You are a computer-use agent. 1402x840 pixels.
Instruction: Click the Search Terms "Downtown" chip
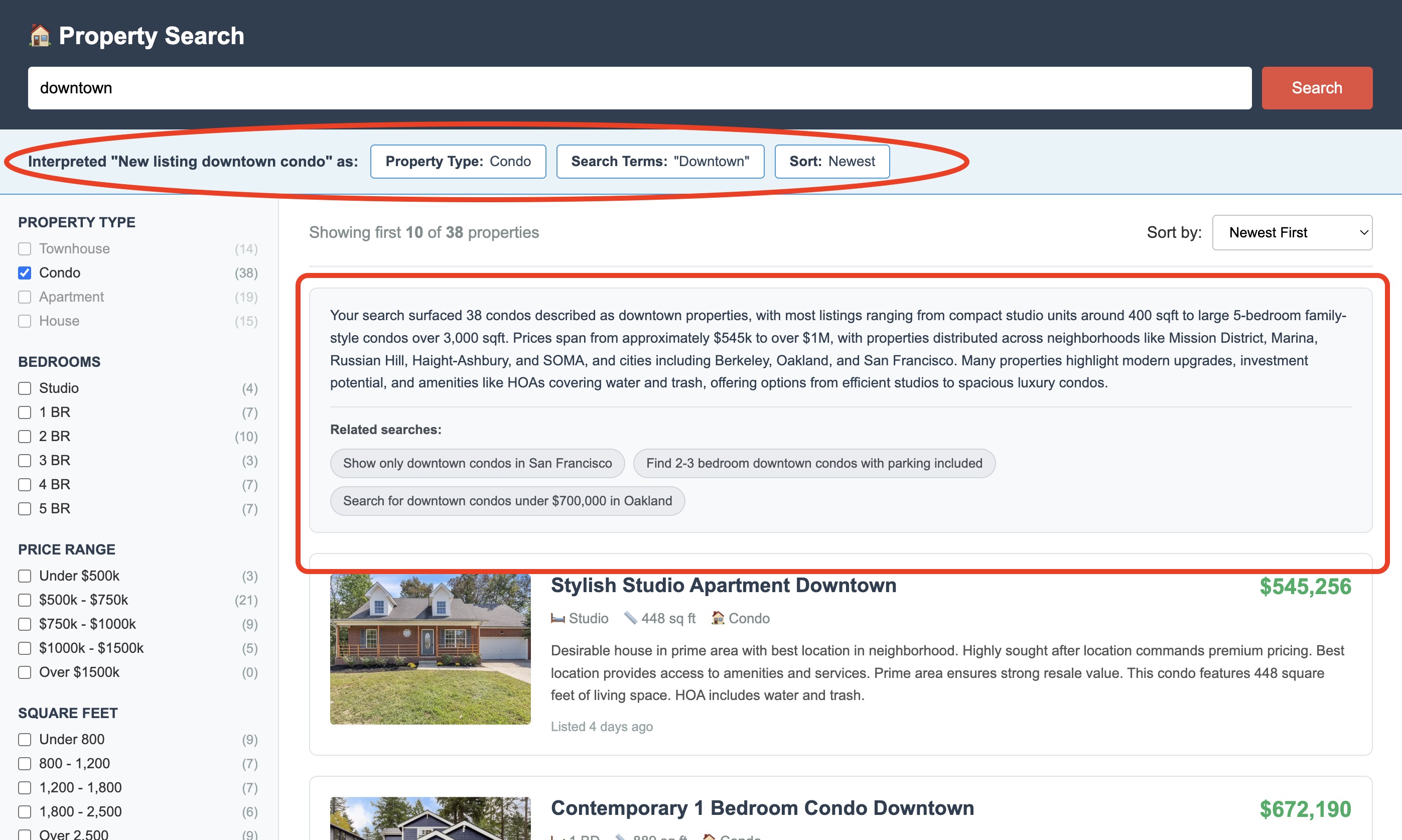[x=659, y=162]
